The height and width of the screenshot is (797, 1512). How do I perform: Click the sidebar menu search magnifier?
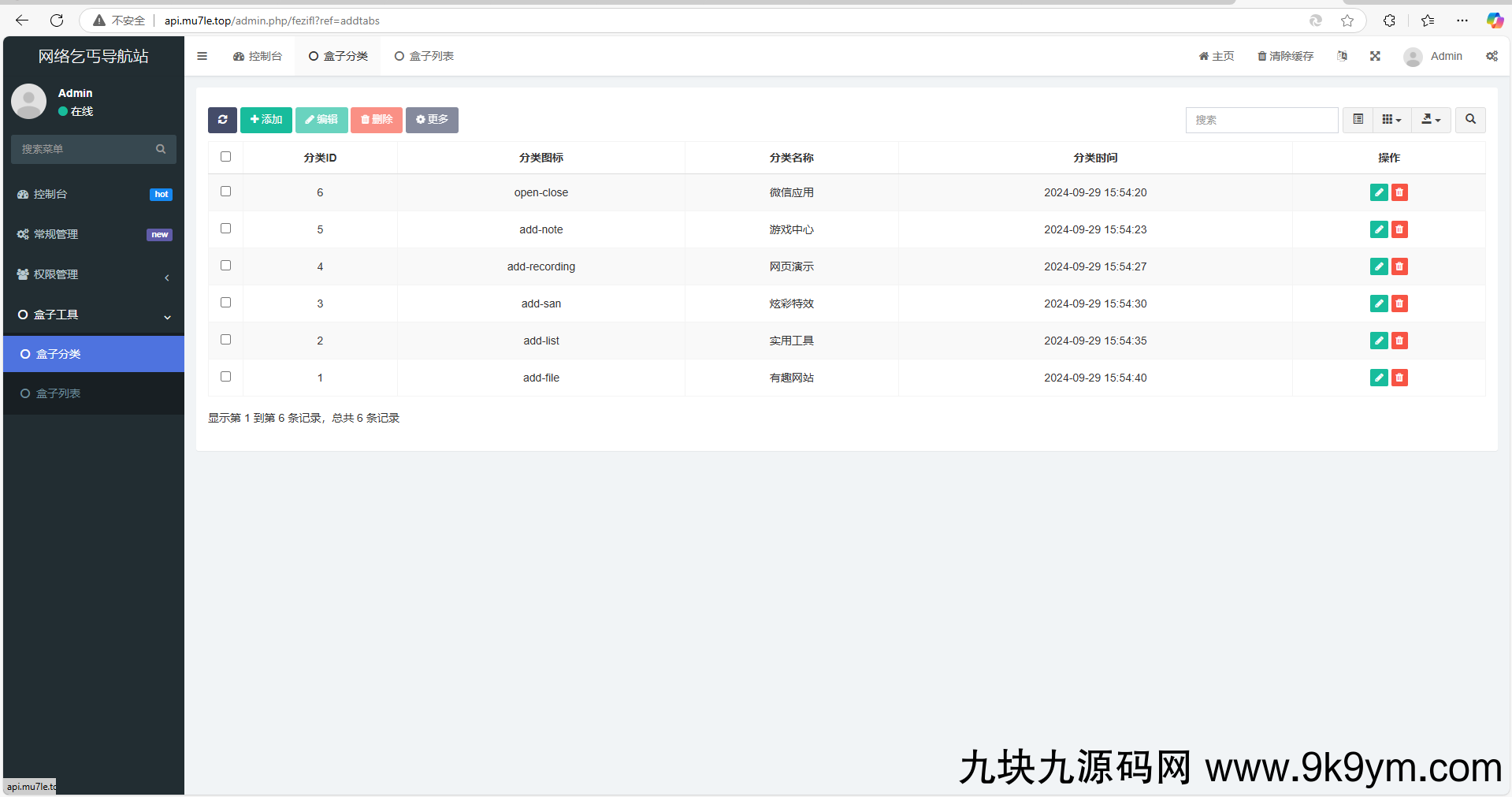161,149
